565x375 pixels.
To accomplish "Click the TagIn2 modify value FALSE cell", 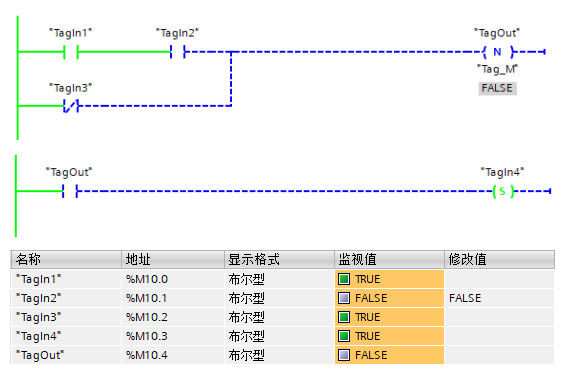I will (499, 298).
